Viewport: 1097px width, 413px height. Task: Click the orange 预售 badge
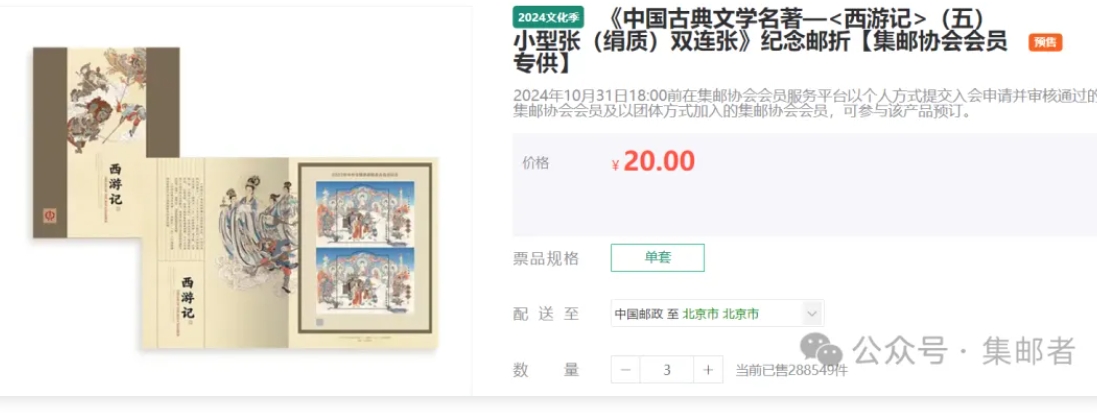coord(1045,43)
